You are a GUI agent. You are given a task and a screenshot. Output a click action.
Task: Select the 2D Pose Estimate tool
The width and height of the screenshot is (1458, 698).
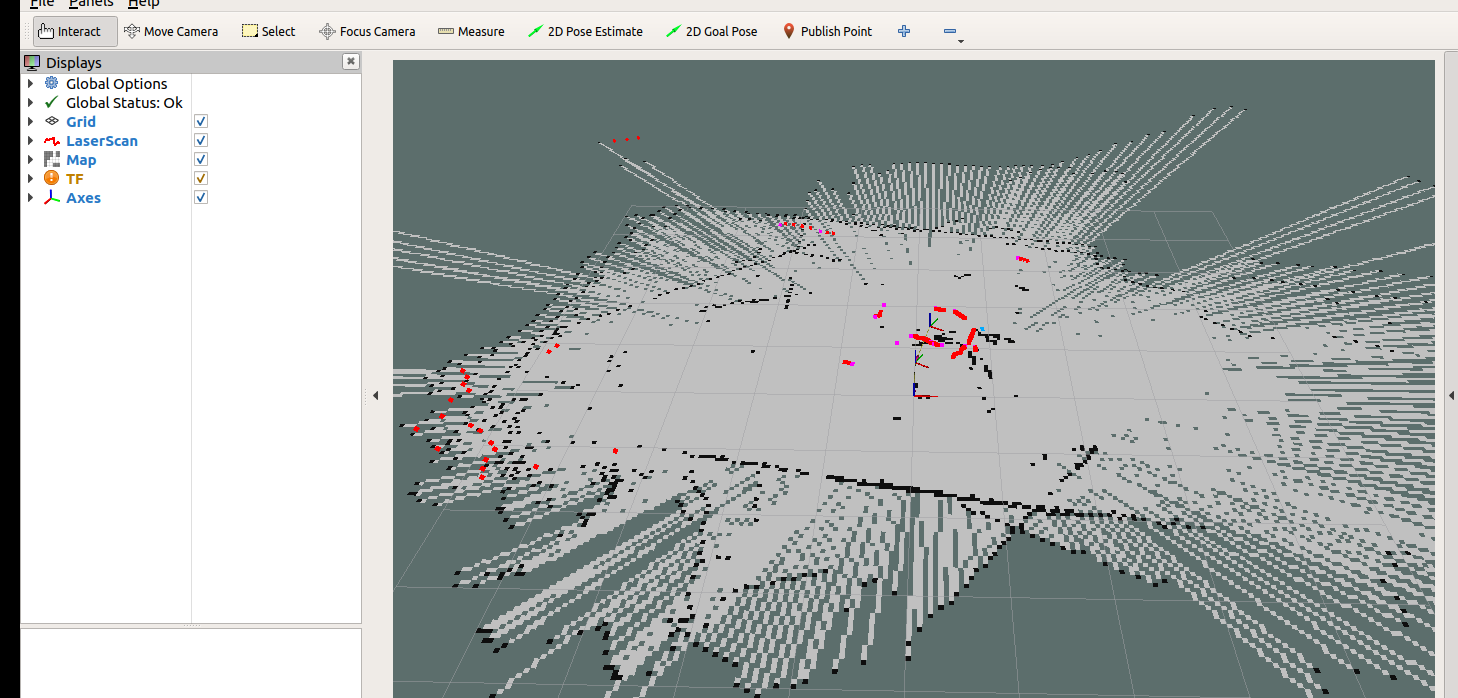(x=586, y=31)
